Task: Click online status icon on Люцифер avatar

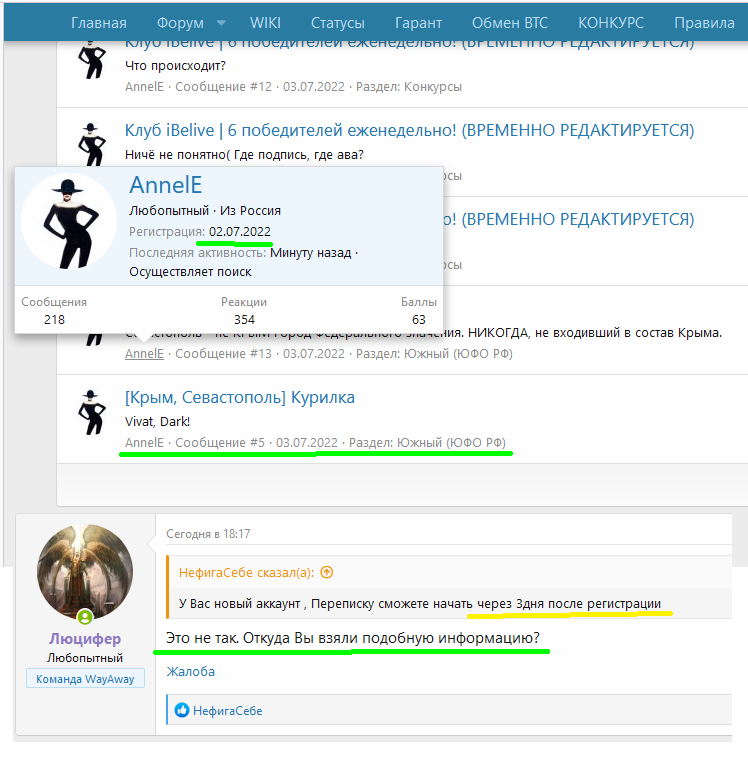Action: pyautogui.click(x=85, y=617)
